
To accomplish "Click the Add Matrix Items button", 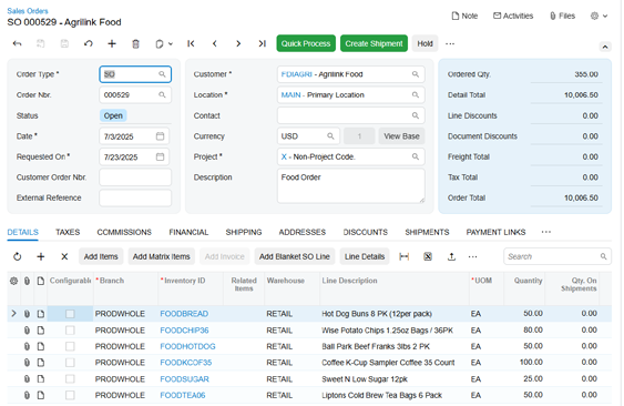I will tap(161, 257).
